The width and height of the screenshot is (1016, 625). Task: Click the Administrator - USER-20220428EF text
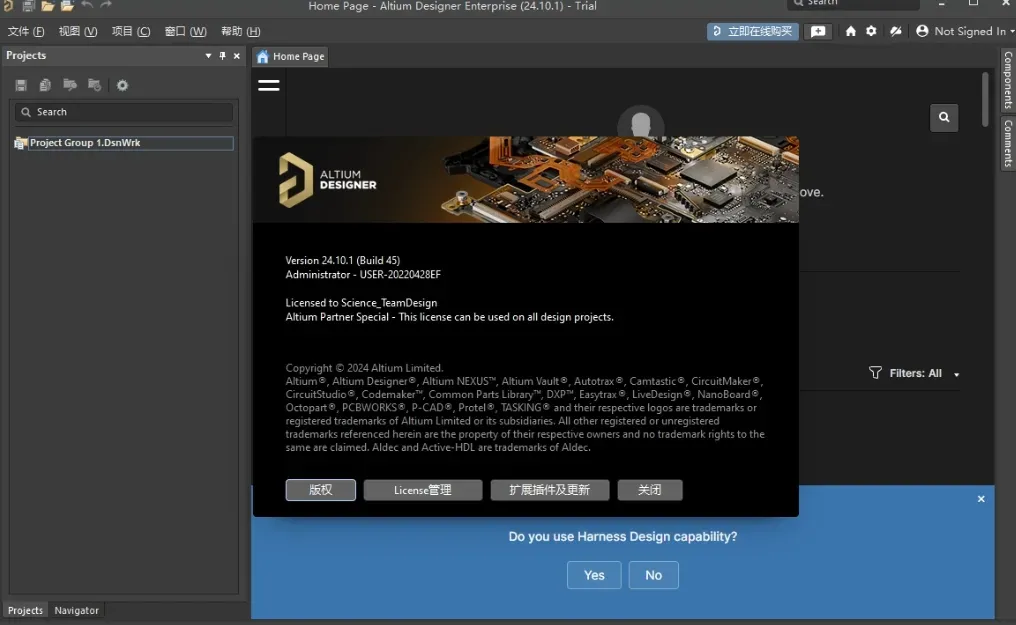tap(363, 275)
